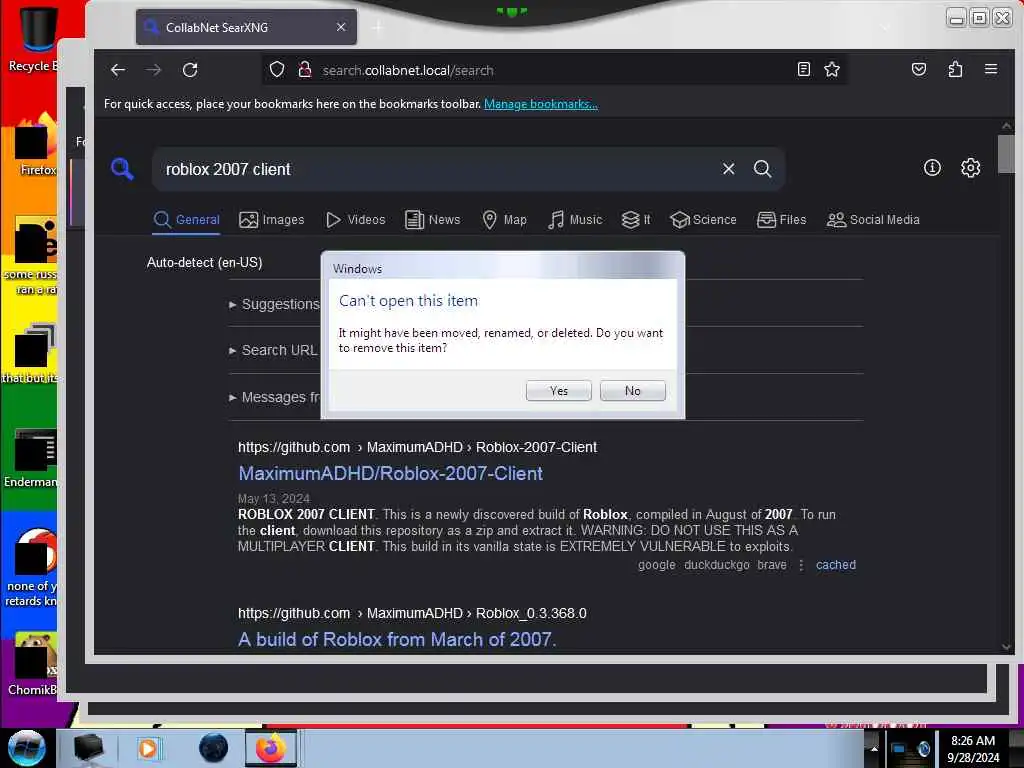Open the SearXNG About info icon
The width and height of the screenshot is (1024, 768).
coord(932,168)
